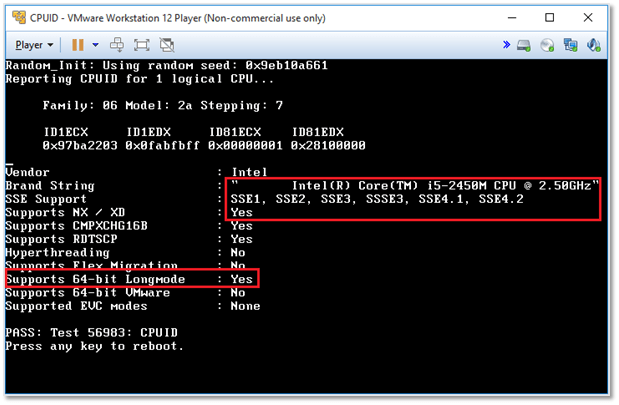Click the SSE Support values text
This screenshot has width=619, height=405.
[x=377, y=199]
